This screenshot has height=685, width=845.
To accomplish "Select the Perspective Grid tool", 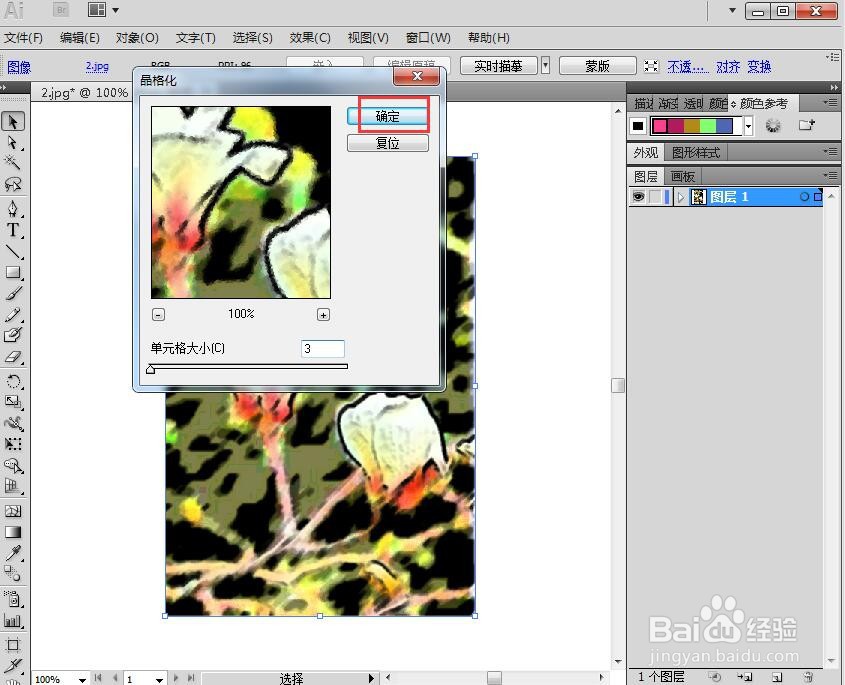I will click(x=13, y=486).
